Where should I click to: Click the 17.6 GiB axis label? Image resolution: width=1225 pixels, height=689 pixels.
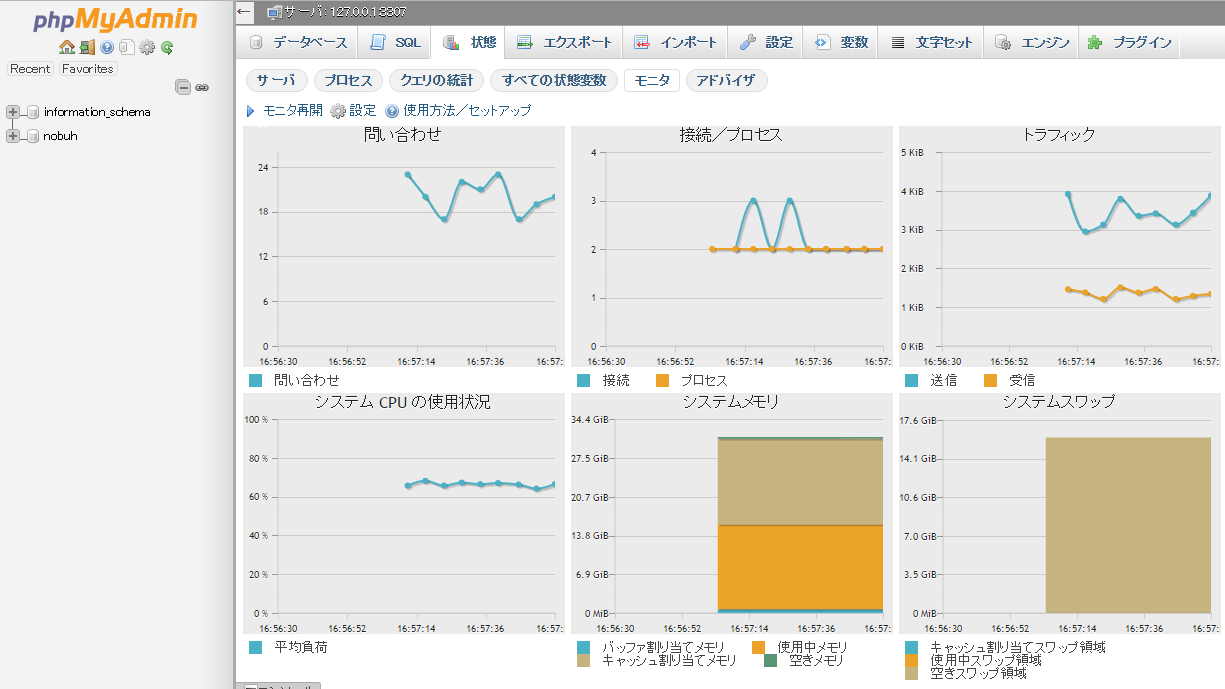click(x=916, y=419)
